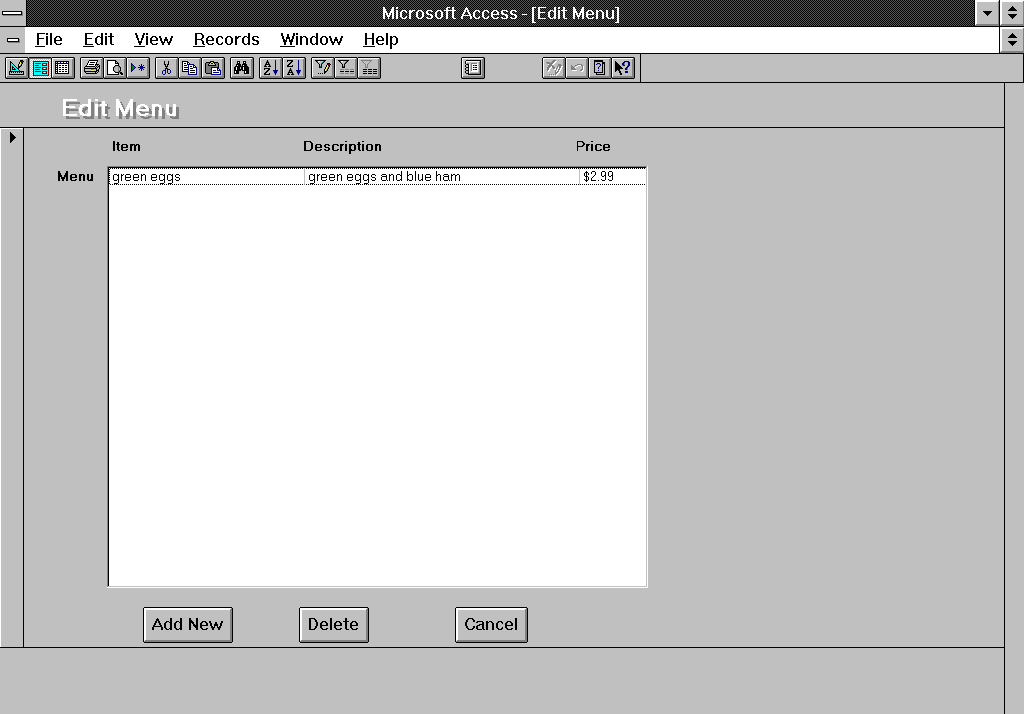Open the application control menu box
This screenshot has height=714, width=1024.
[13, 13]
